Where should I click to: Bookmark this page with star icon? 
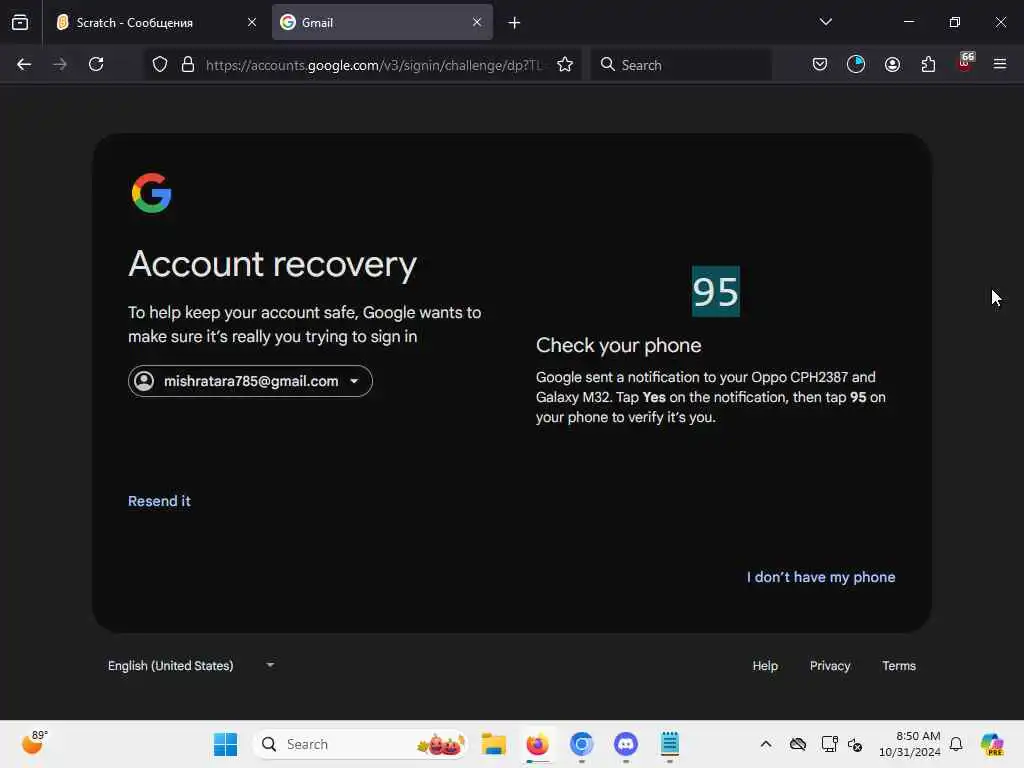coord(565,65)
